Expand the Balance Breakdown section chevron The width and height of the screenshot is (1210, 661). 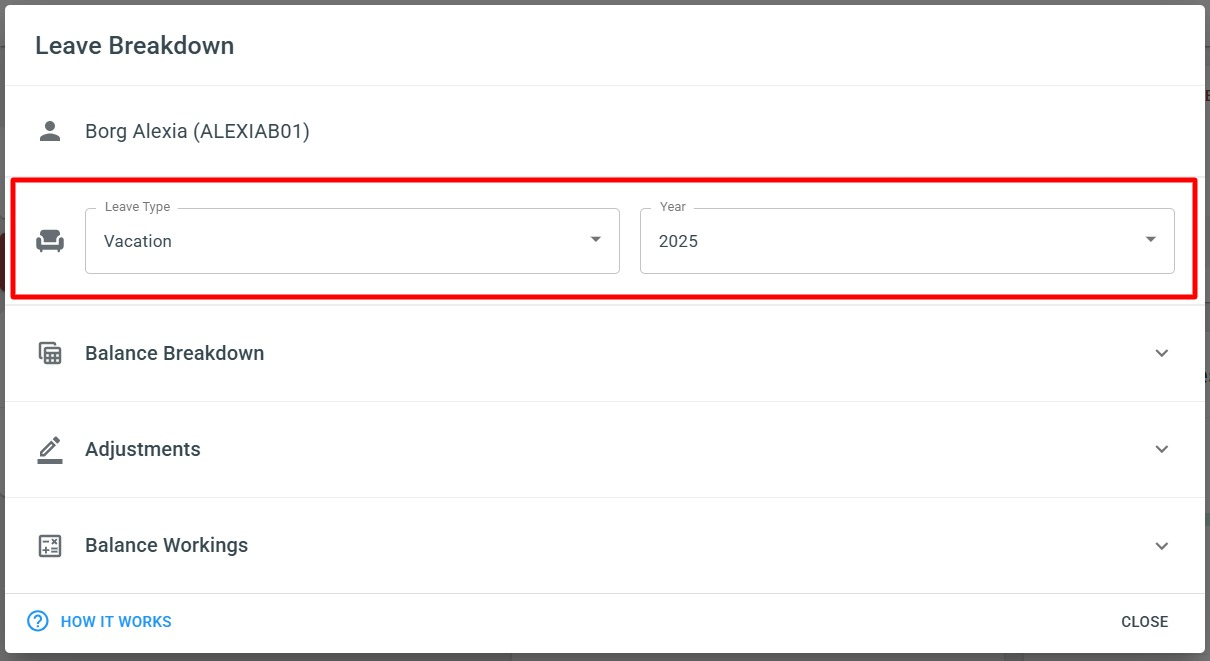1162,353
